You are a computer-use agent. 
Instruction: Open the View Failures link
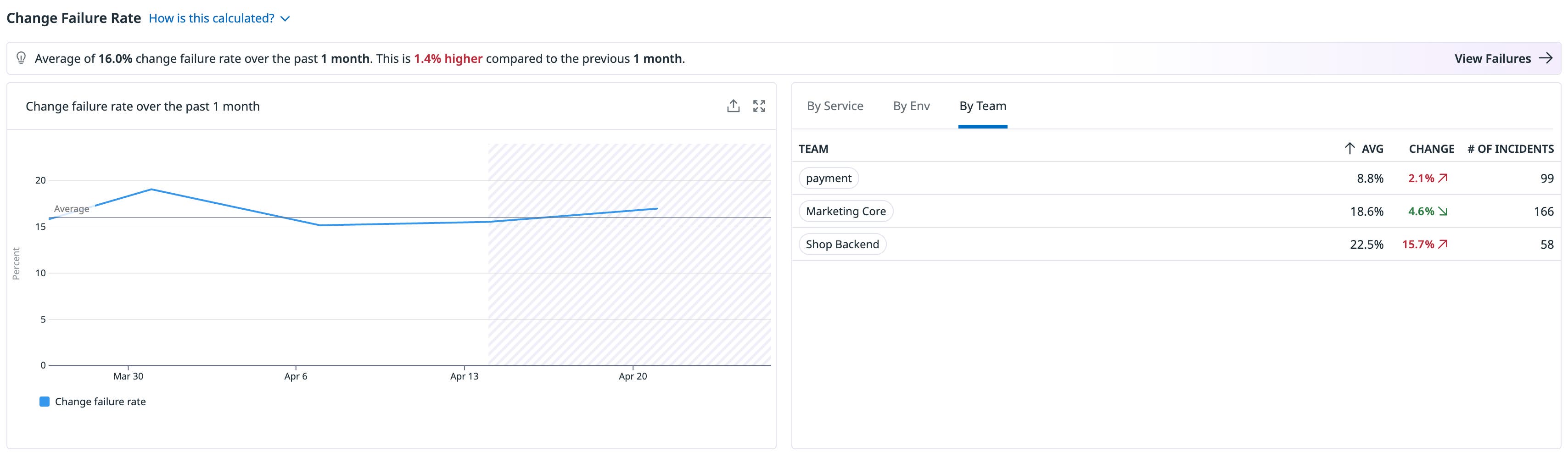click(1492, 58)
